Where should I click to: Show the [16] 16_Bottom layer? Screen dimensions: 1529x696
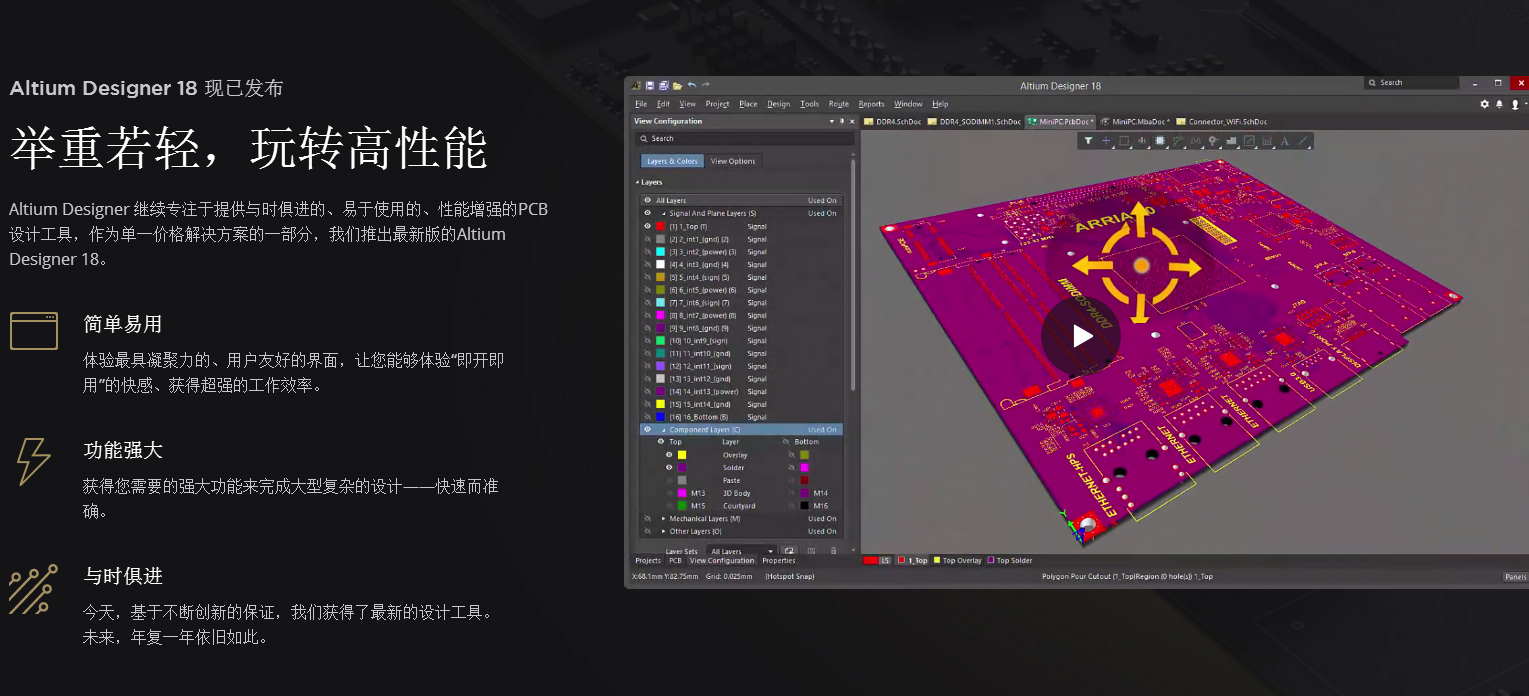(647, 417)
